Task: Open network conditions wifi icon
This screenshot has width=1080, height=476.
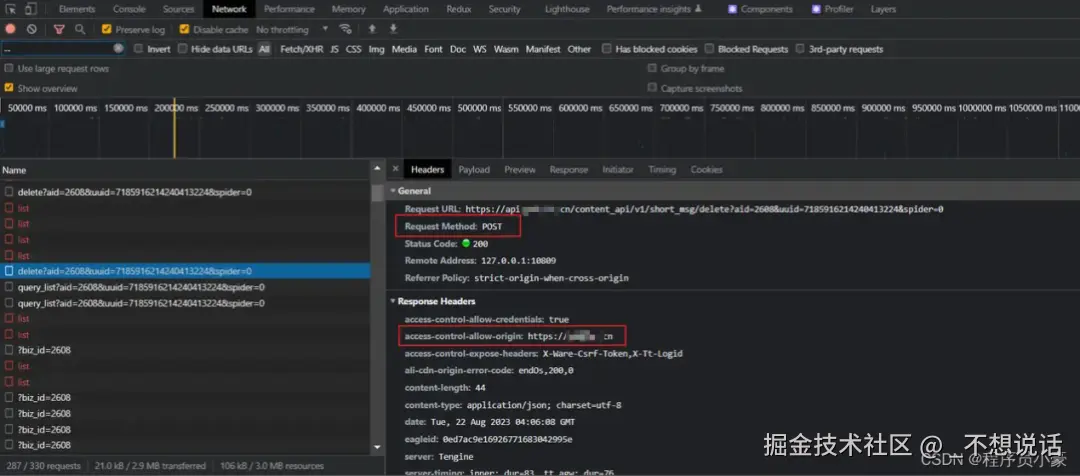Action: (345, 30)
